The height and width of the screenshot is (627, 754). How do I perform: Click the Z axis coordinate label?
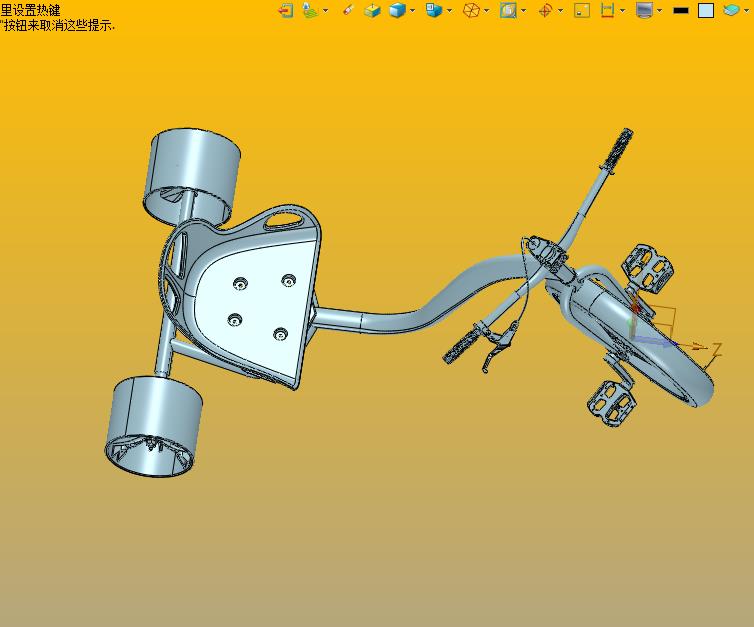pyautogui.click(x=716, y=350)
